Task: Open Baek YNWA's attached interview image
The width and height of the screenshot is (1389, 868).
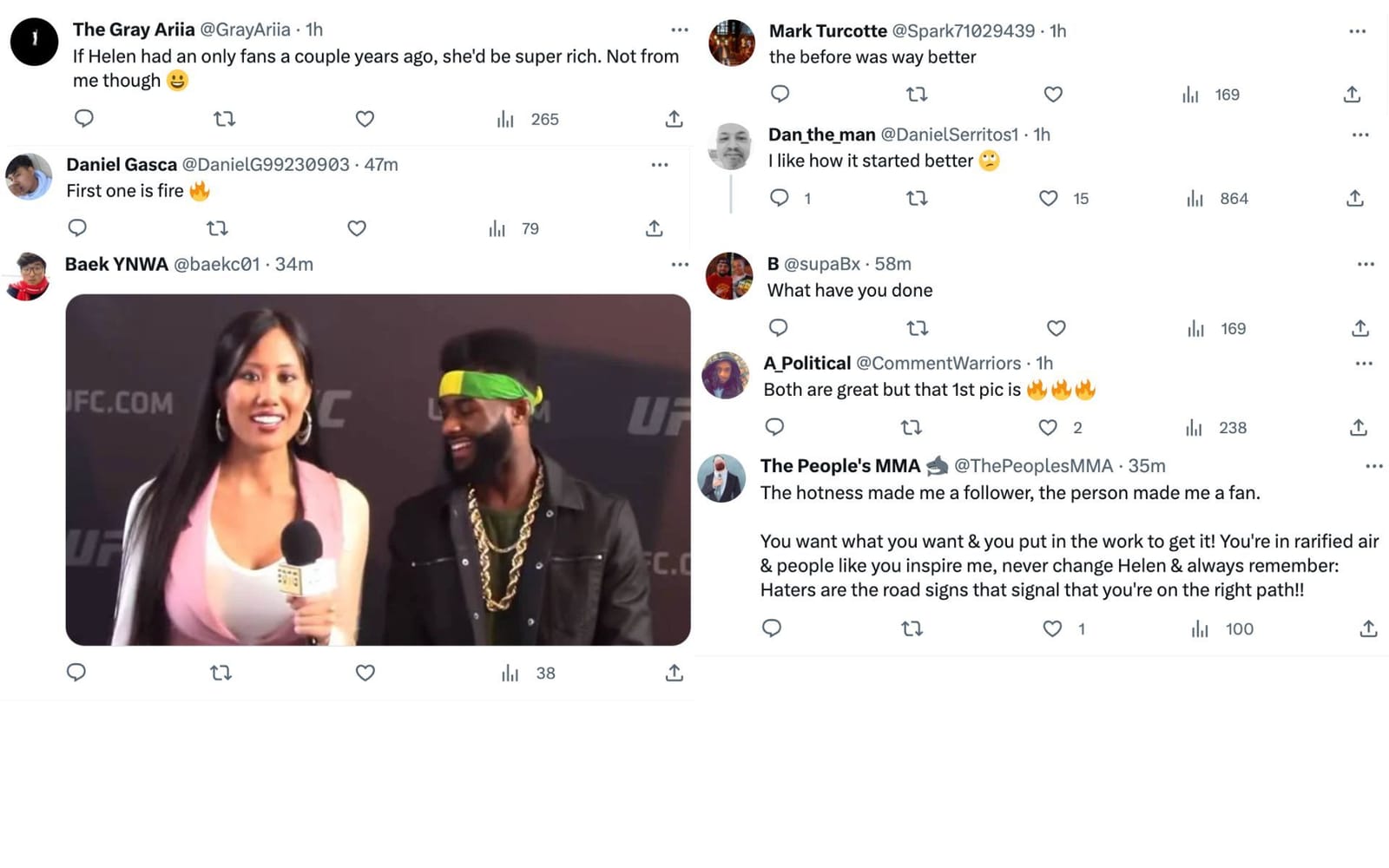Action: tap(378, 470)
